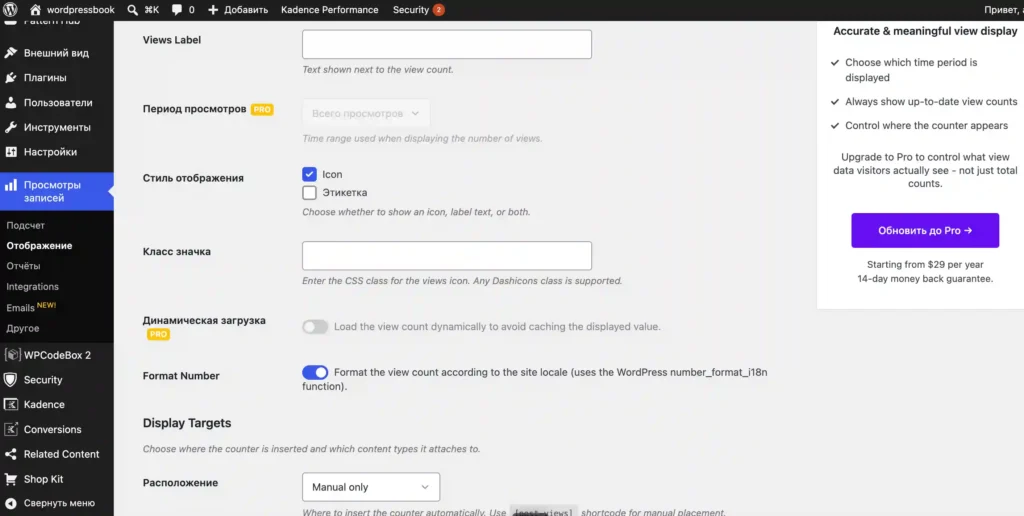Open the Расположение Manual only dropdown
The width and height of the screenshot is (1024, 516).
tap(371, 487)
